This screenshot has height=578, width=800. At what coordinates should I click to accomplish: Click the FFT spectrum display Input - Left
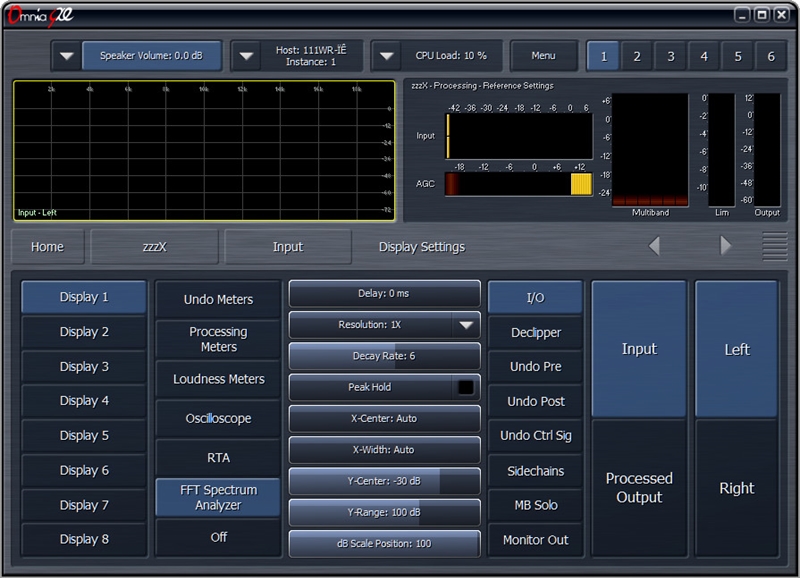click(x=204, y=150)
